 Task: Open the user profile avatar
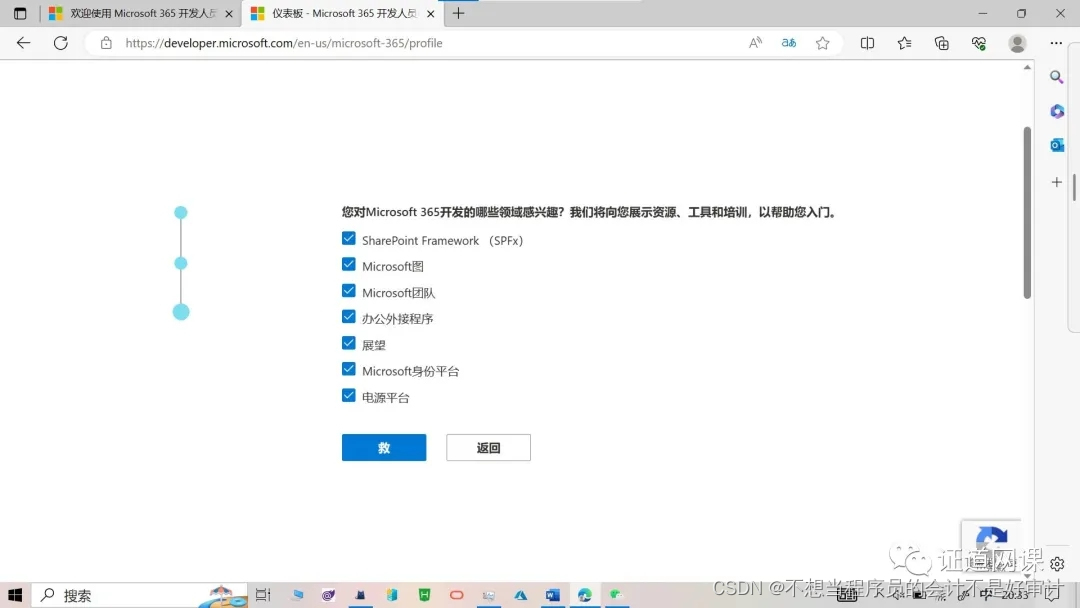tap(1017, 43)
